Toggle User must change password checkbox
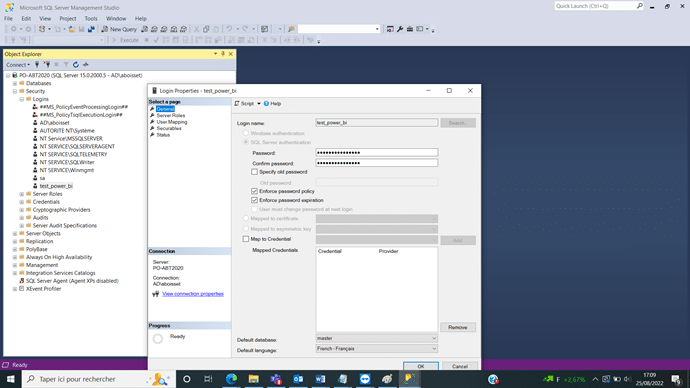Screen dimensions: 690x388 254,209
